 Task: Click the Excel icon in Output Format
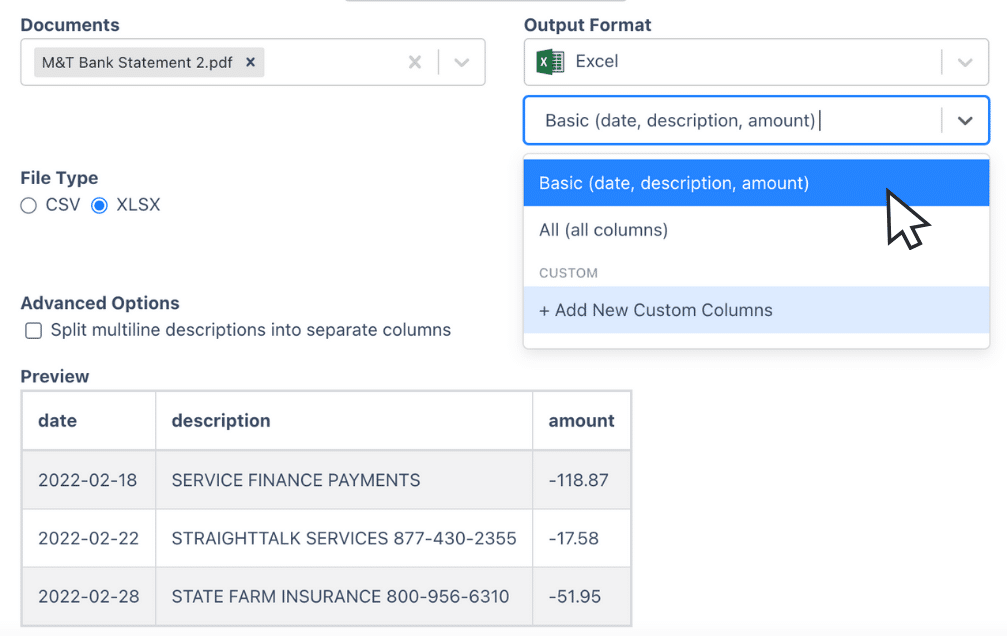tap(550, 62)
